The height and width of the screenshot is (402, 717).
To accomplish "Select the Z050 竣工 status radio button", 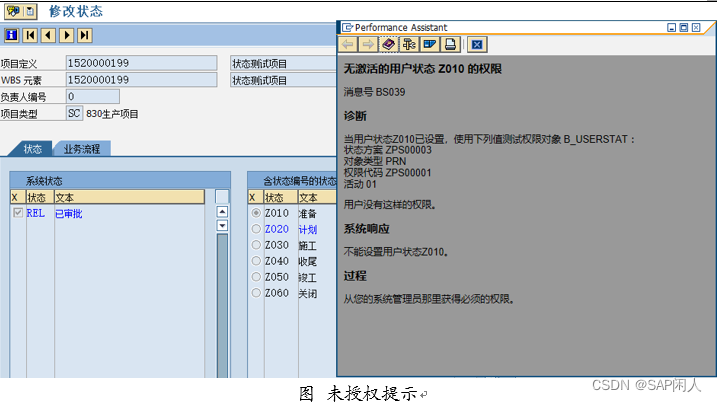I will pyautogui.click(x=256, y=277).
